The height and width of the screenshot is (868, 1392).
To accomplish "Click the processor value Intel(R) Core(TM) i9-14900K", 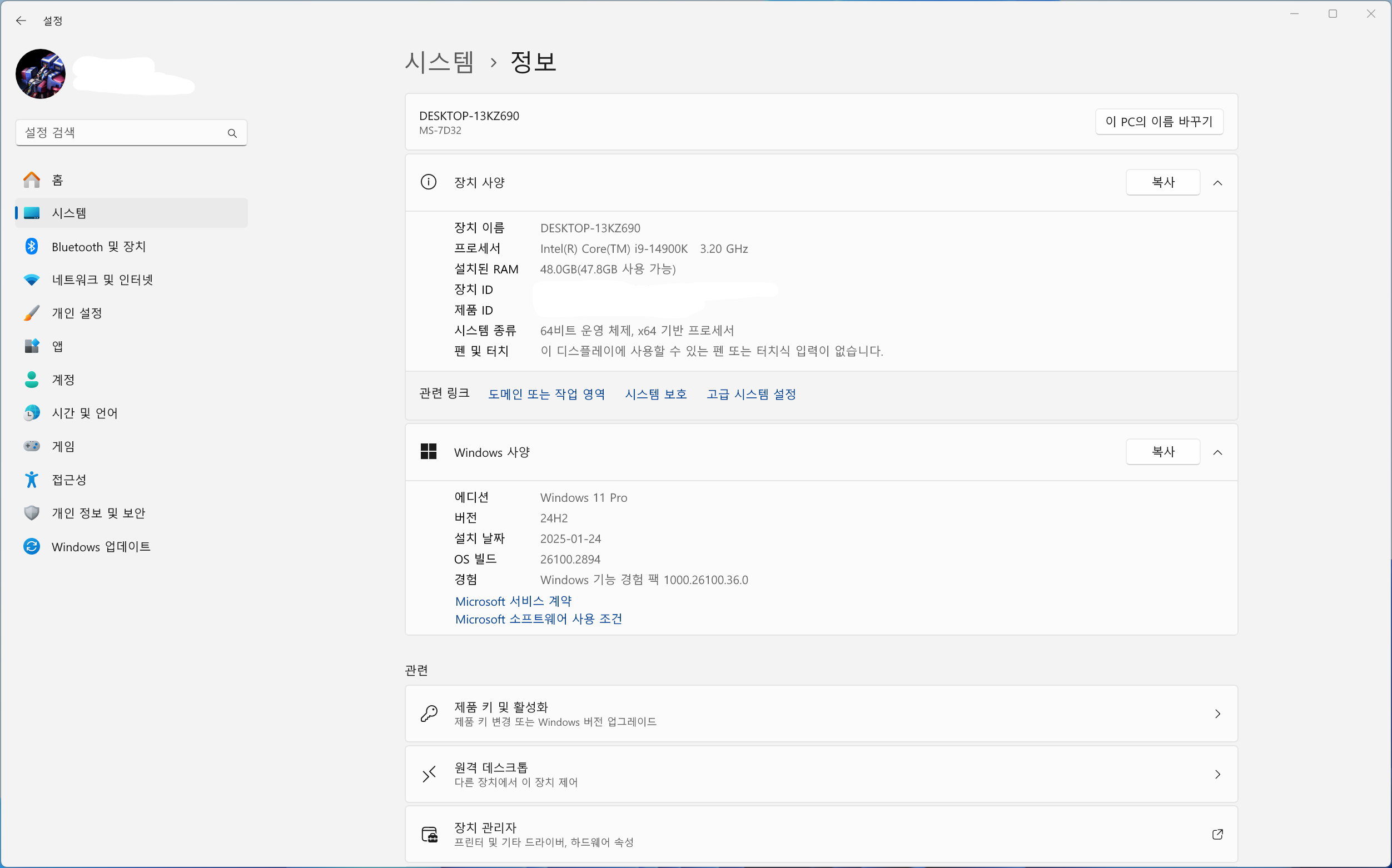I will [614, 248].
